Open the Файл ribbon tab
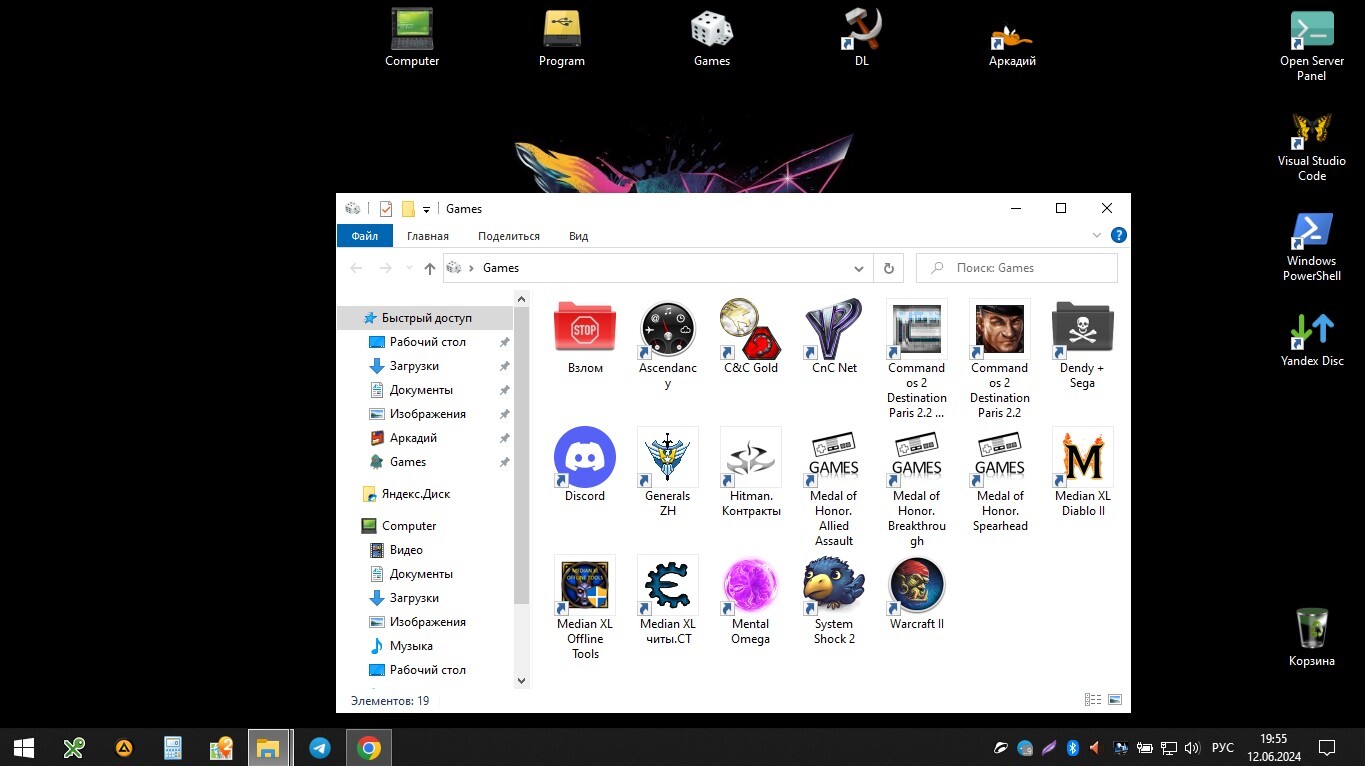Viewport: 1365px width, 766px height. 365,236
